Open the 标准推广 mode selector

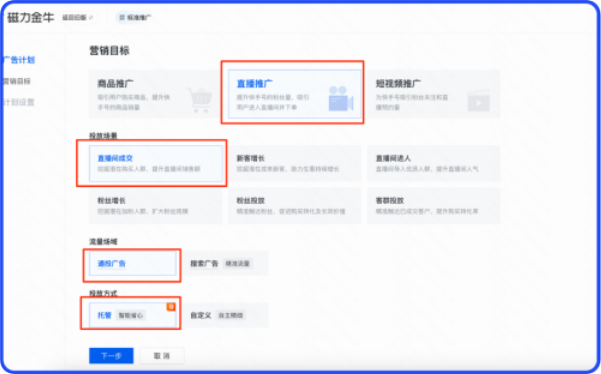[x=135, y=17]
